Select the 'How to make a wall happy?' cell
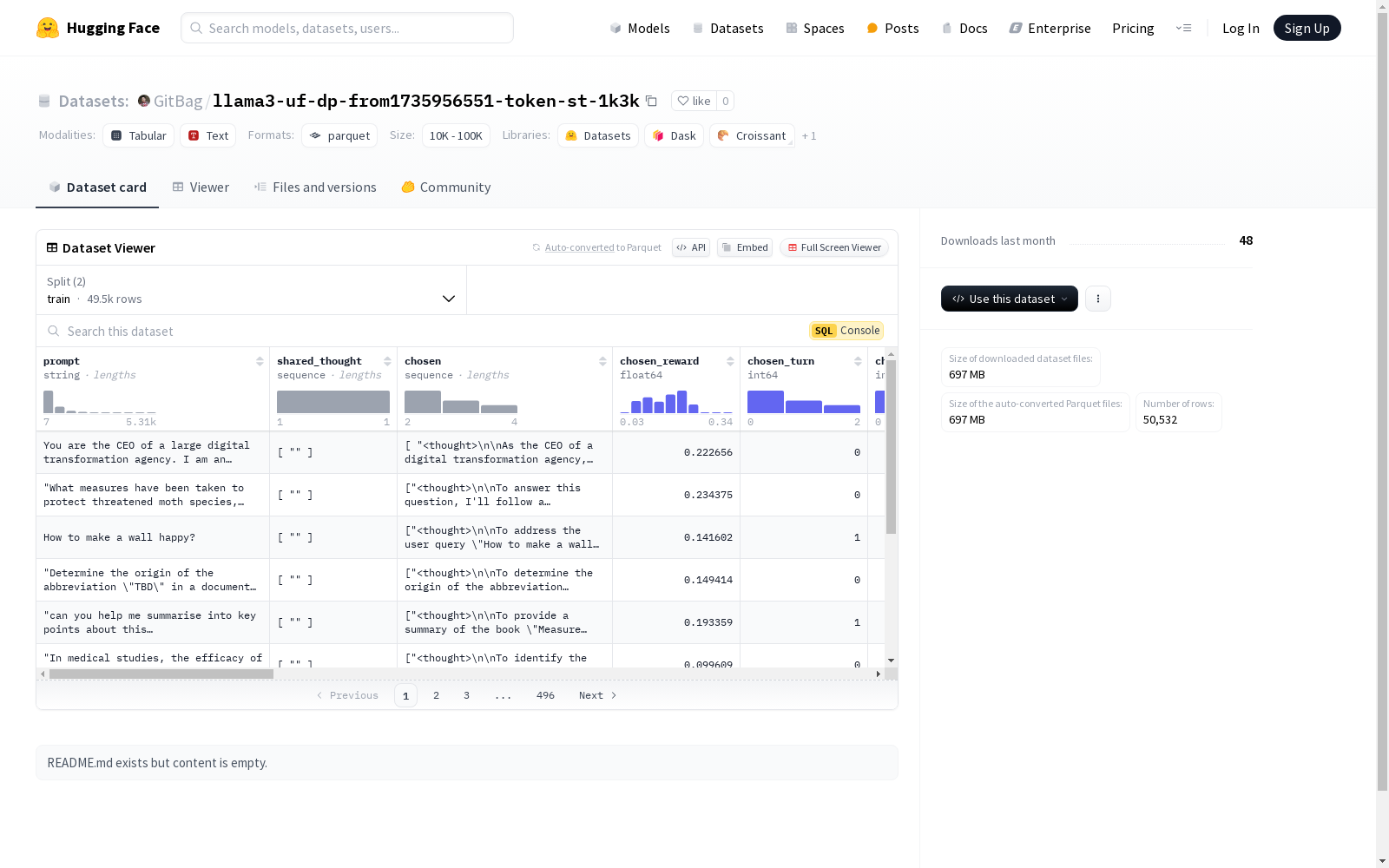The image size is (1389, 868). [x=153, y=537]
